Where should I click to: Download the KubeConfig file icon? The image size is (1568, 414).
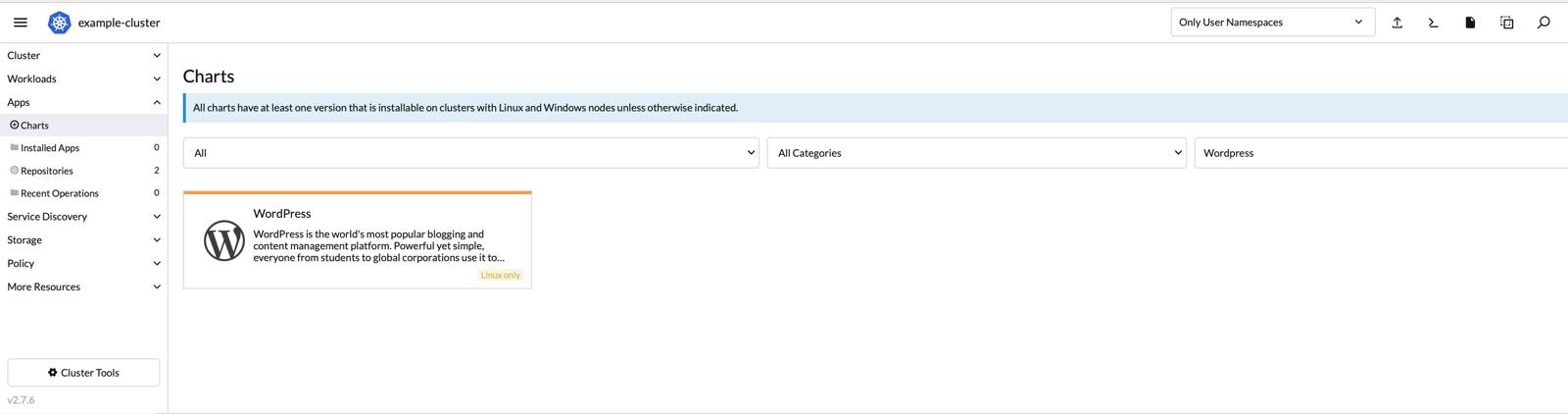1470,23
